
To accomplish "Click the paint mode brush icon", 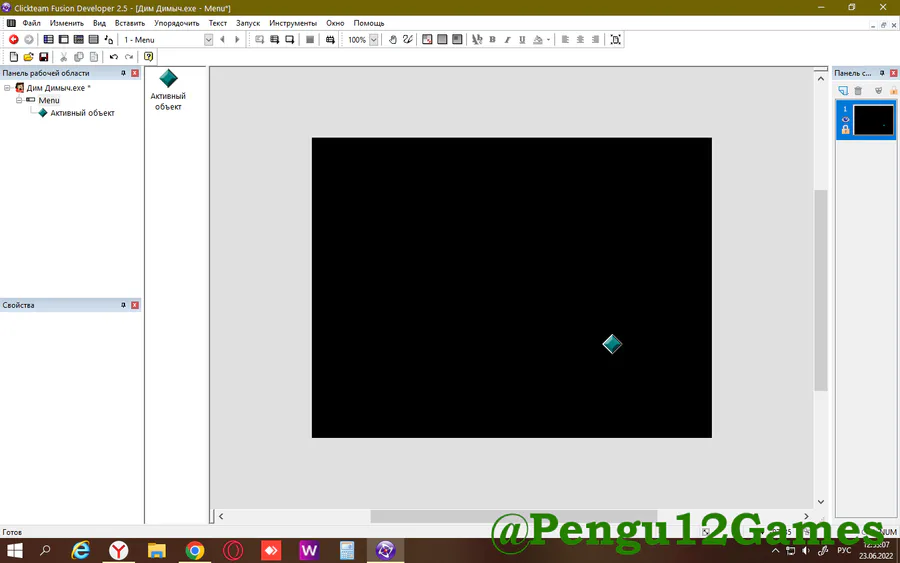I will pos(408,40).
